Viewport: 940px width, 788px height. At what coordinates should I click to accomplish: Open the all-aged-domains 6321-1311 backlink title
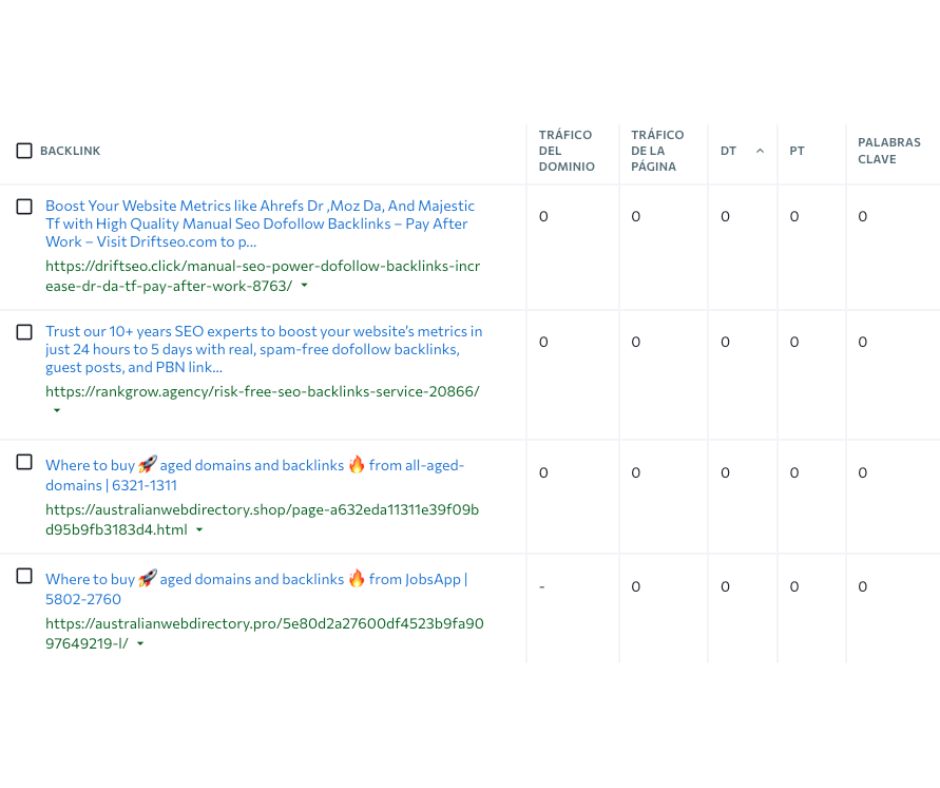click(x=254, y=474)
